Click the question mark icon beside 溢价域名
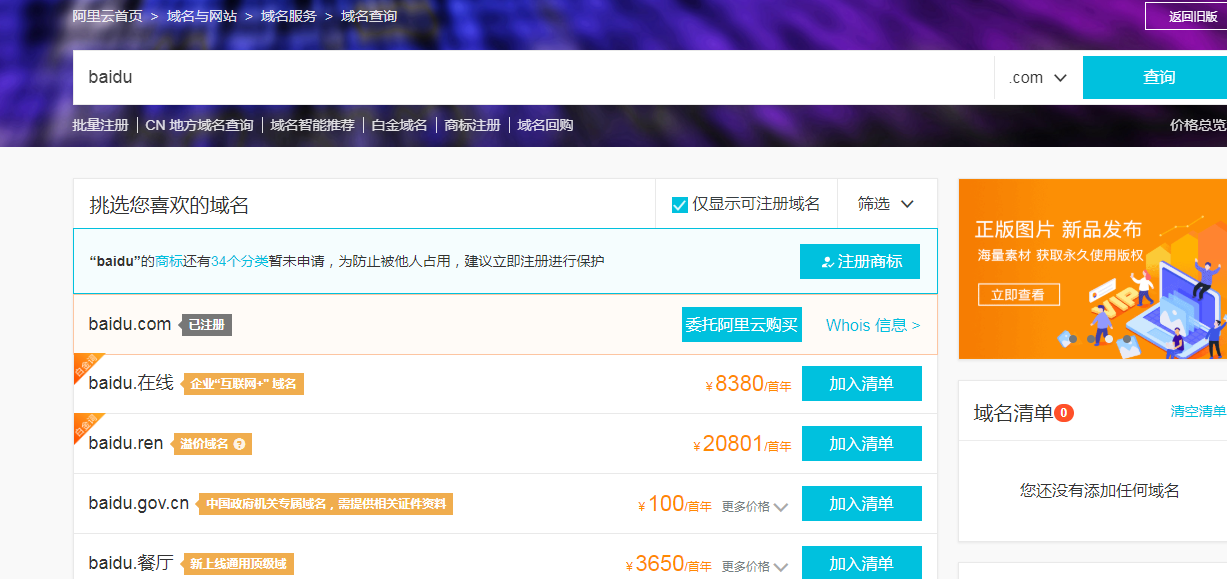 tap(239, 444)
